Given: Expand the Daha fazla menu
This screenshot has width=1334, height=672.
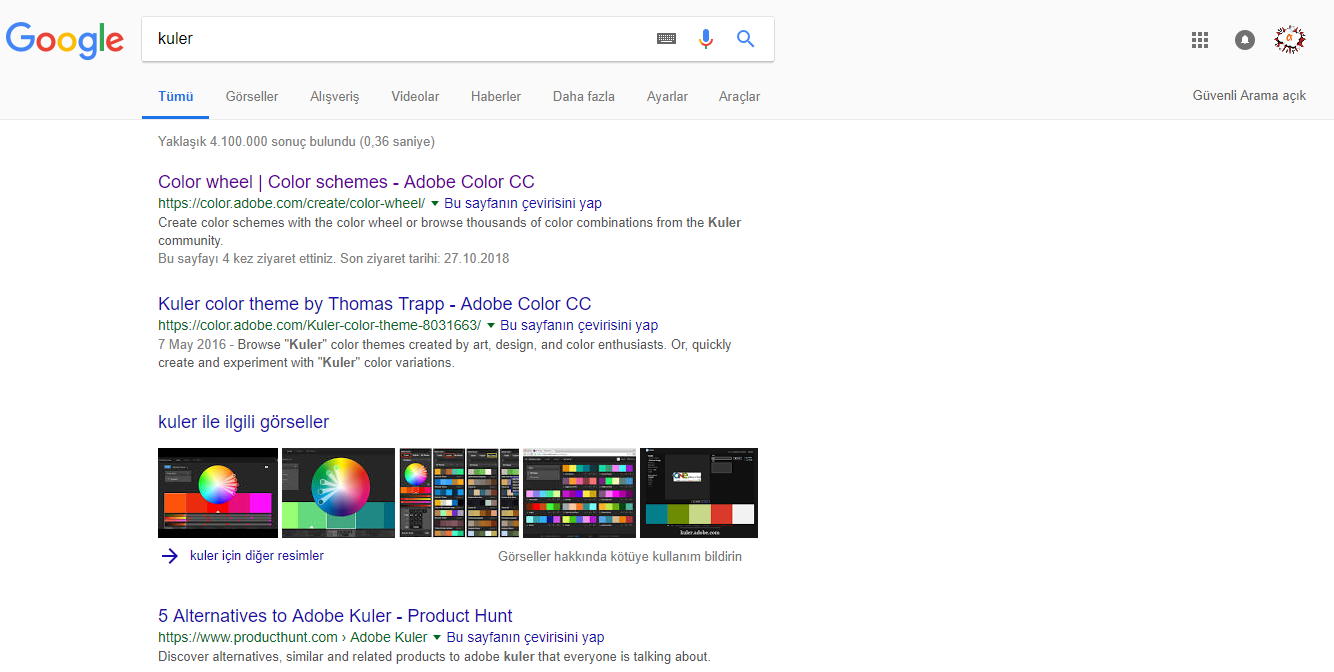Looking at the screenshot, I should (x=584, y=97).
